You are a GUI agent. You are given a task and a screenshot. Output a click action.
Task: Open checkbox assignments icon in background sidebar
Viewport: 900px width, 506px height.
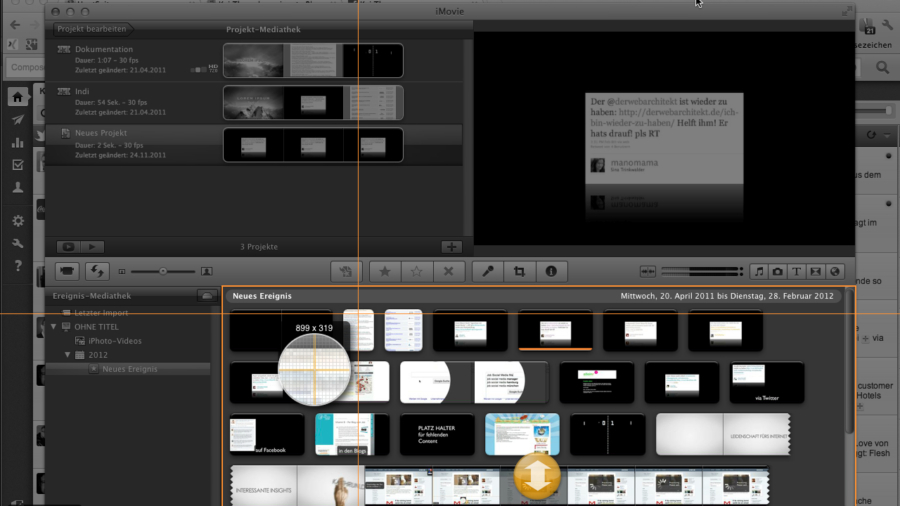point(18,165)
